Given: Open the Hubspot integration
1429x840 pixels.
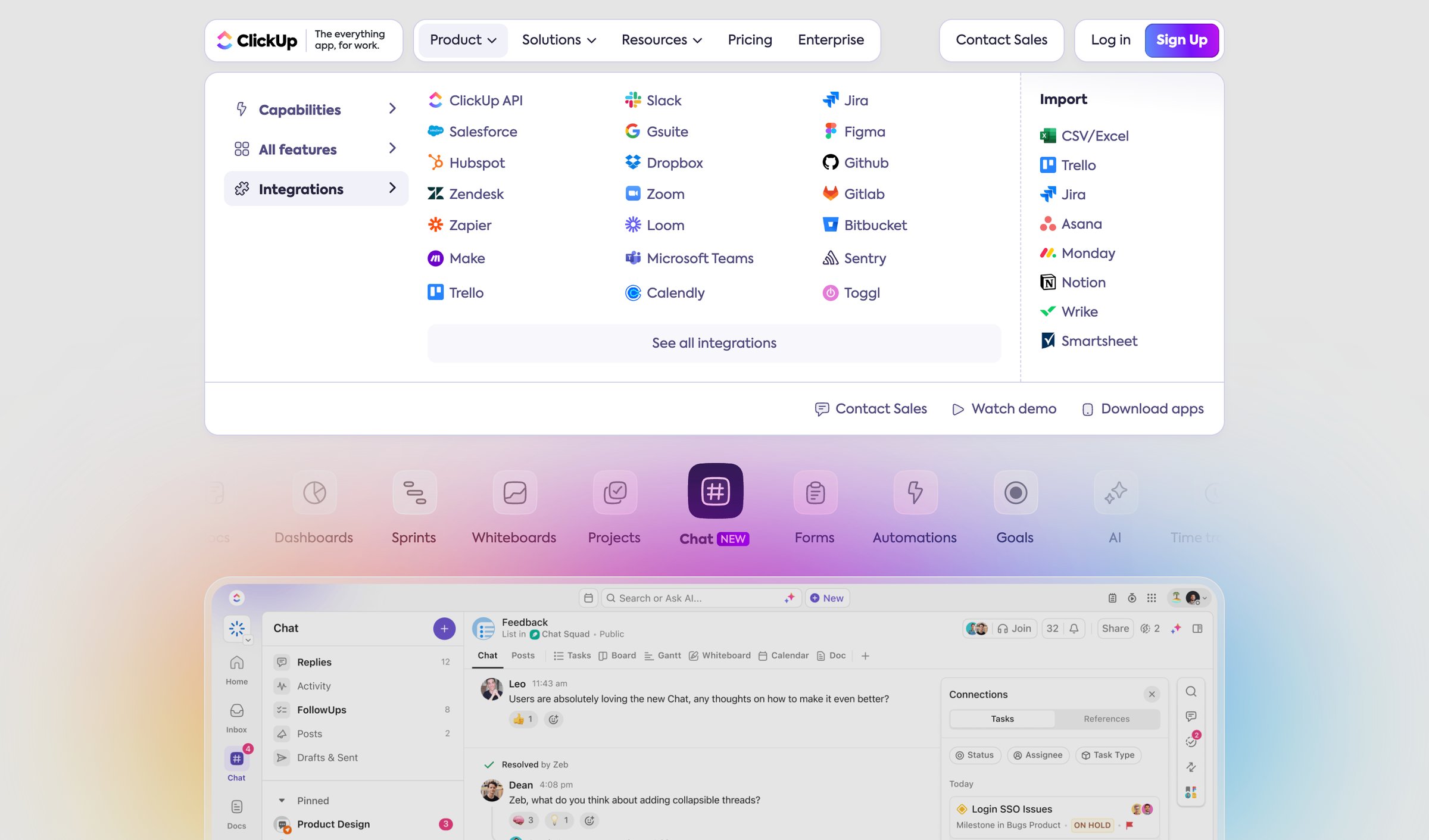Looking at the screenshot, I should (x=466, y=163).
